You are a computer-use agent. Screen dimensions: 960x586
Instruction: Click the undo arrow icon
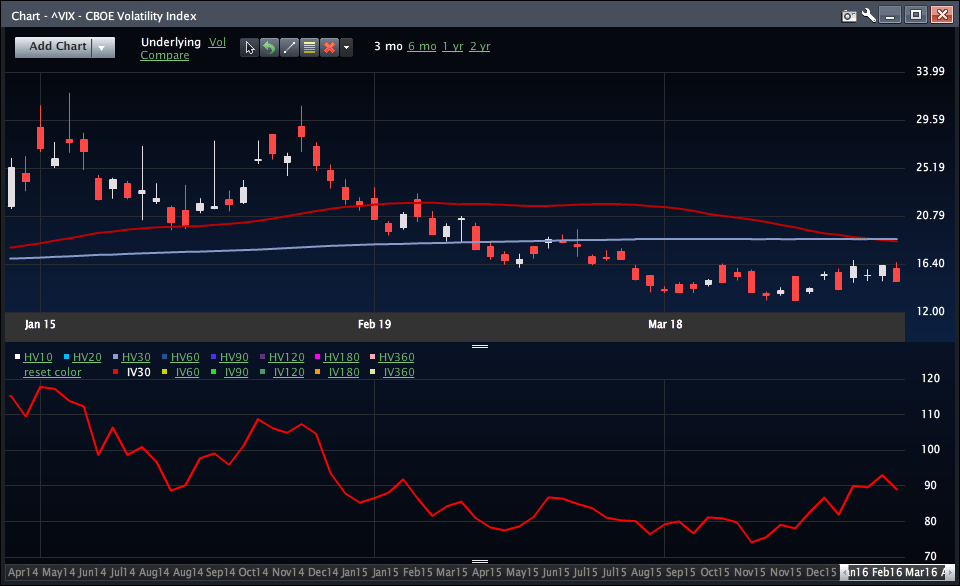[269, 46]
